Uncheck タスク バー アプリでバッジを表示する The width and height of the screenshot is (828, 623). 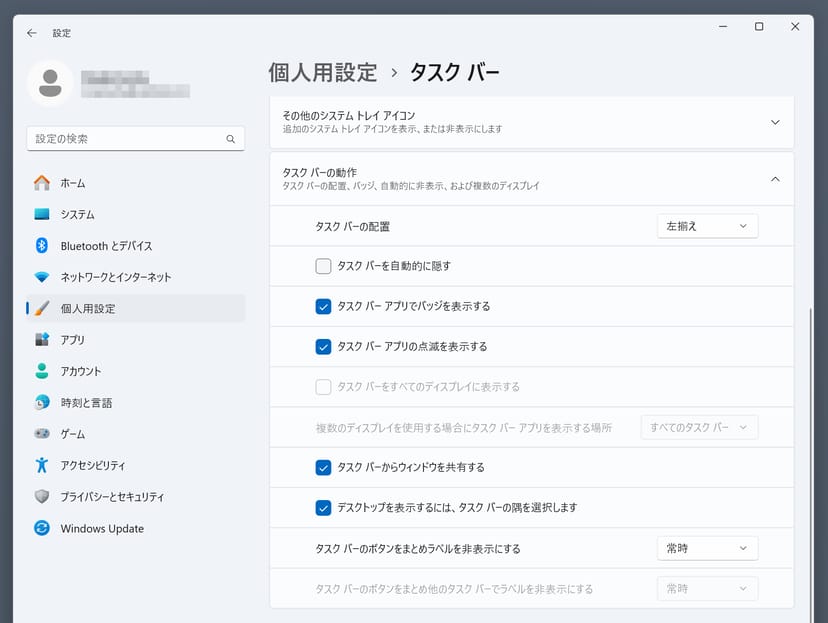tap(323, 306)
